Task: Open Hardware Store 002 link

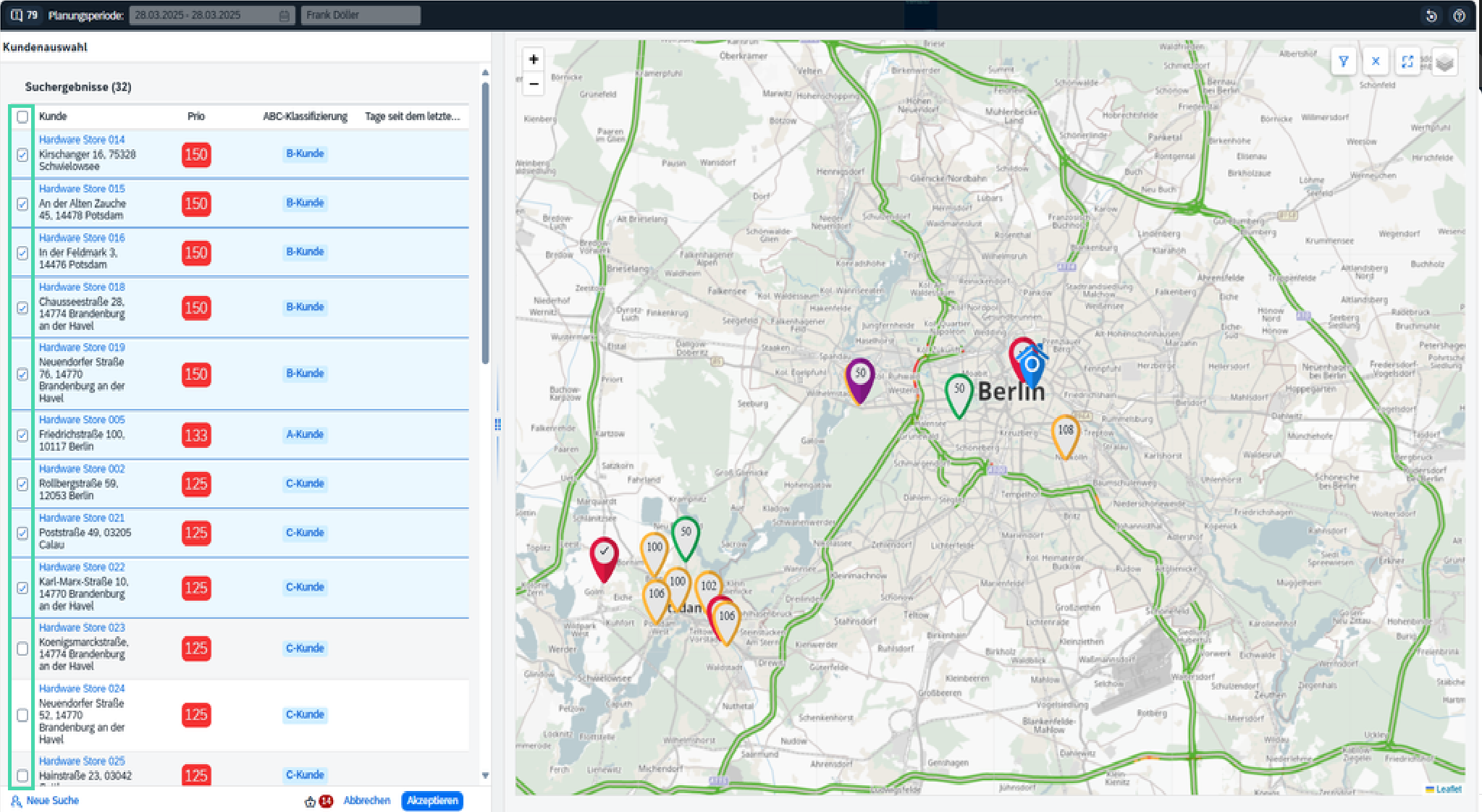Action: pos(82,469)
